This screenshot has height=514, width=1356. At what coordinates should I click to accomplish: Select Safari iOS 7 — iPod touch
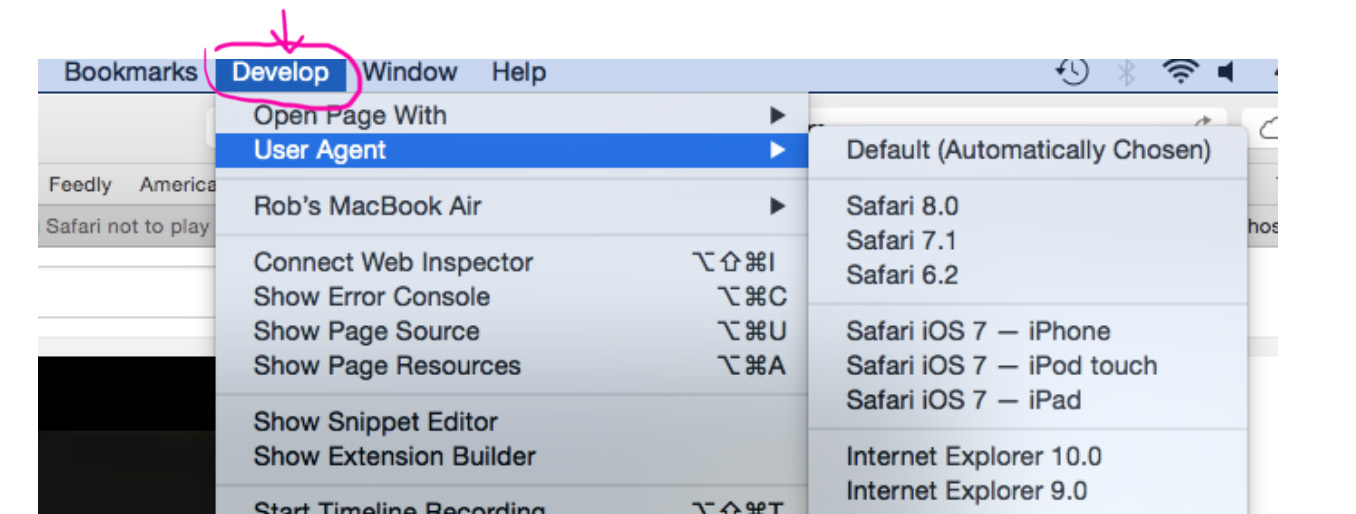[x=1028, y=366]
